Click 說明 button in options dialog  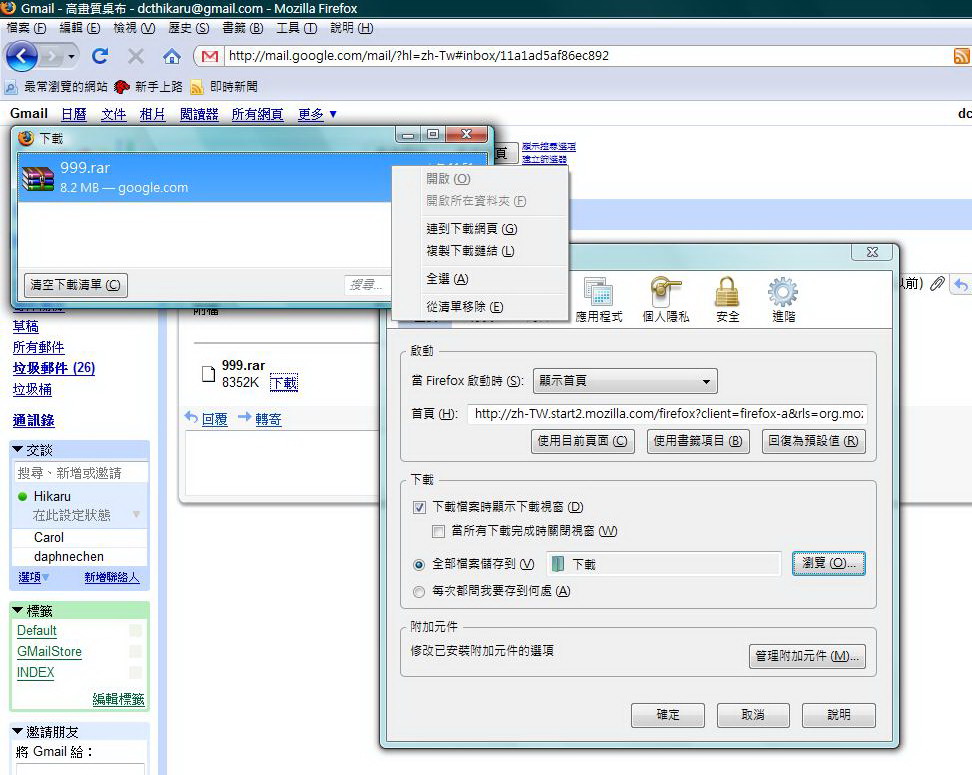click(x=839, y=715)
